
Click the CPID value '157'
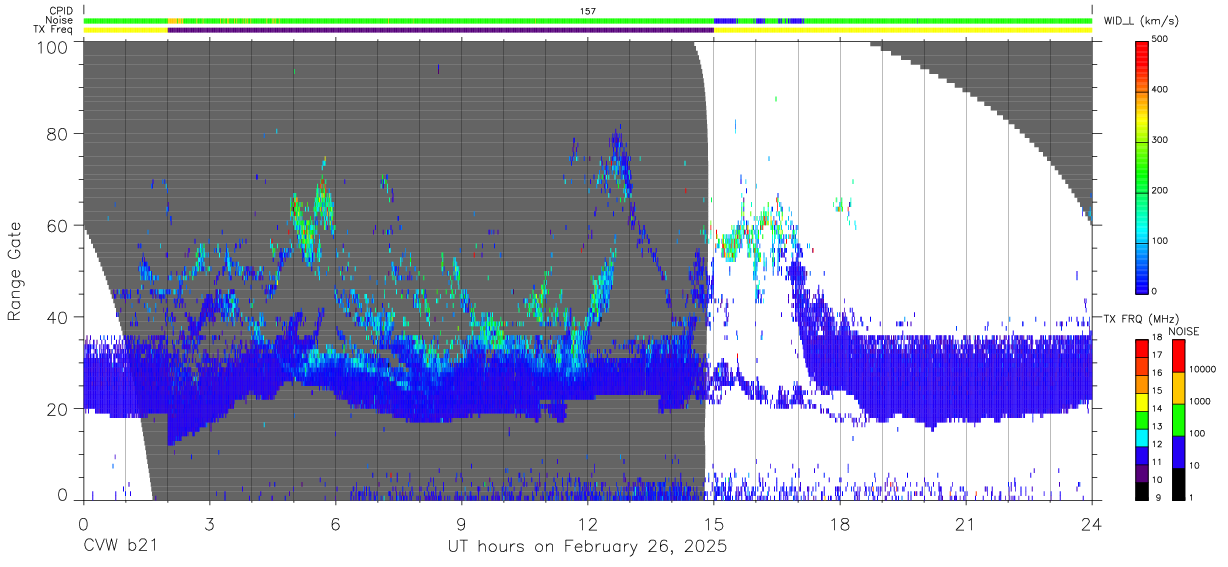pyautogui.click(x=588, y=11)
